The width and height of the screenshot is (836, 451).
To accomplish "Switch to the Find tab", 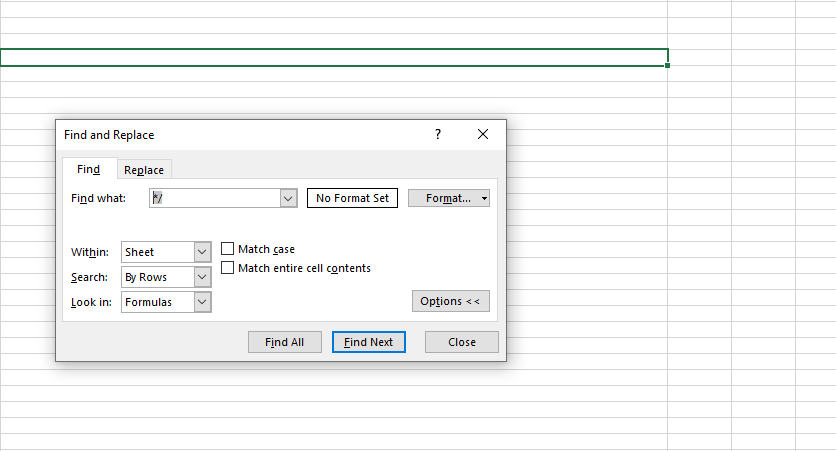I will point(88,169).
